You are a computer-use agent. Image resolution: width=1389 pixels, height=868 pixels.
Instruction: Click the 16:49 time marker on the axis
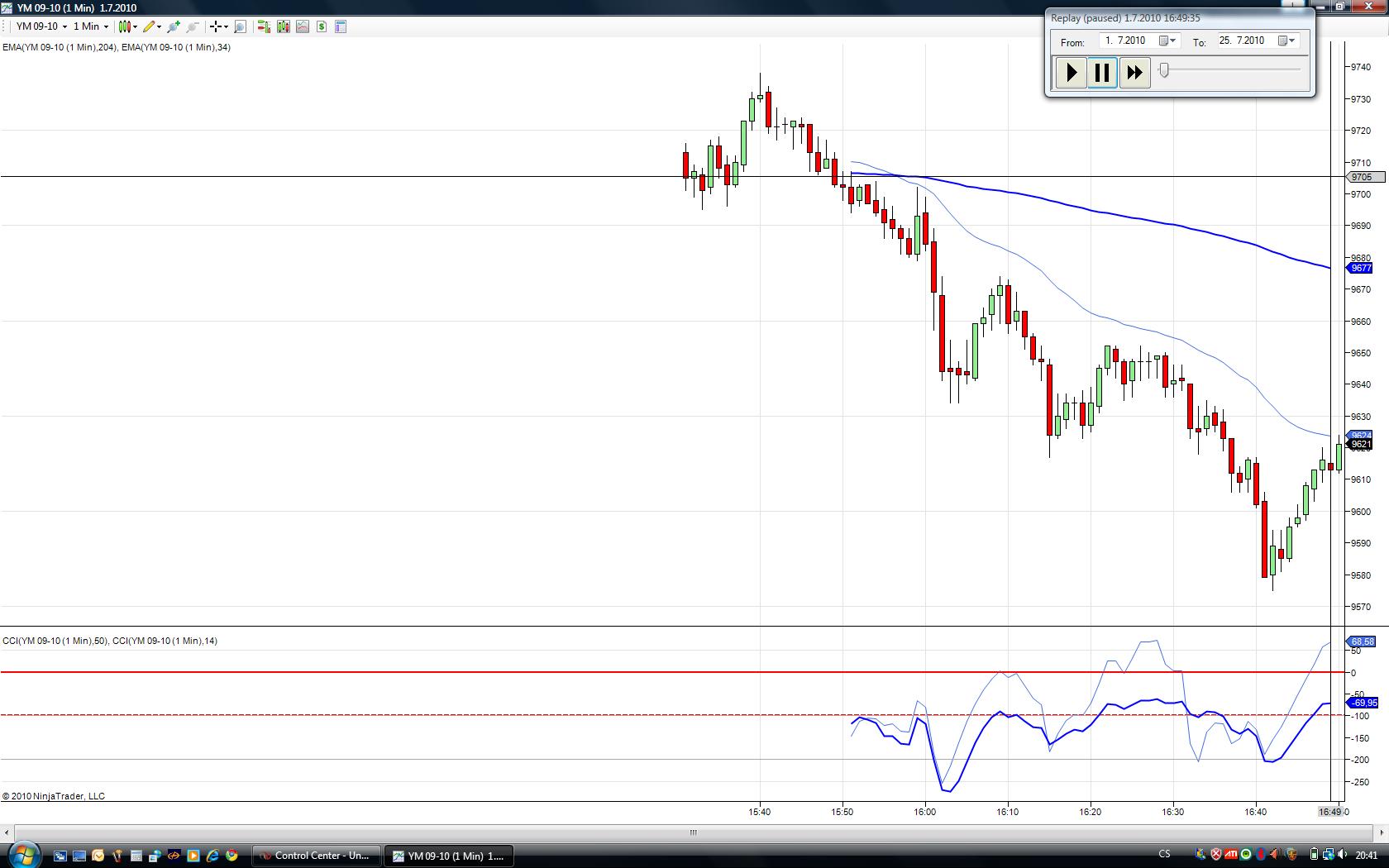1330,812
